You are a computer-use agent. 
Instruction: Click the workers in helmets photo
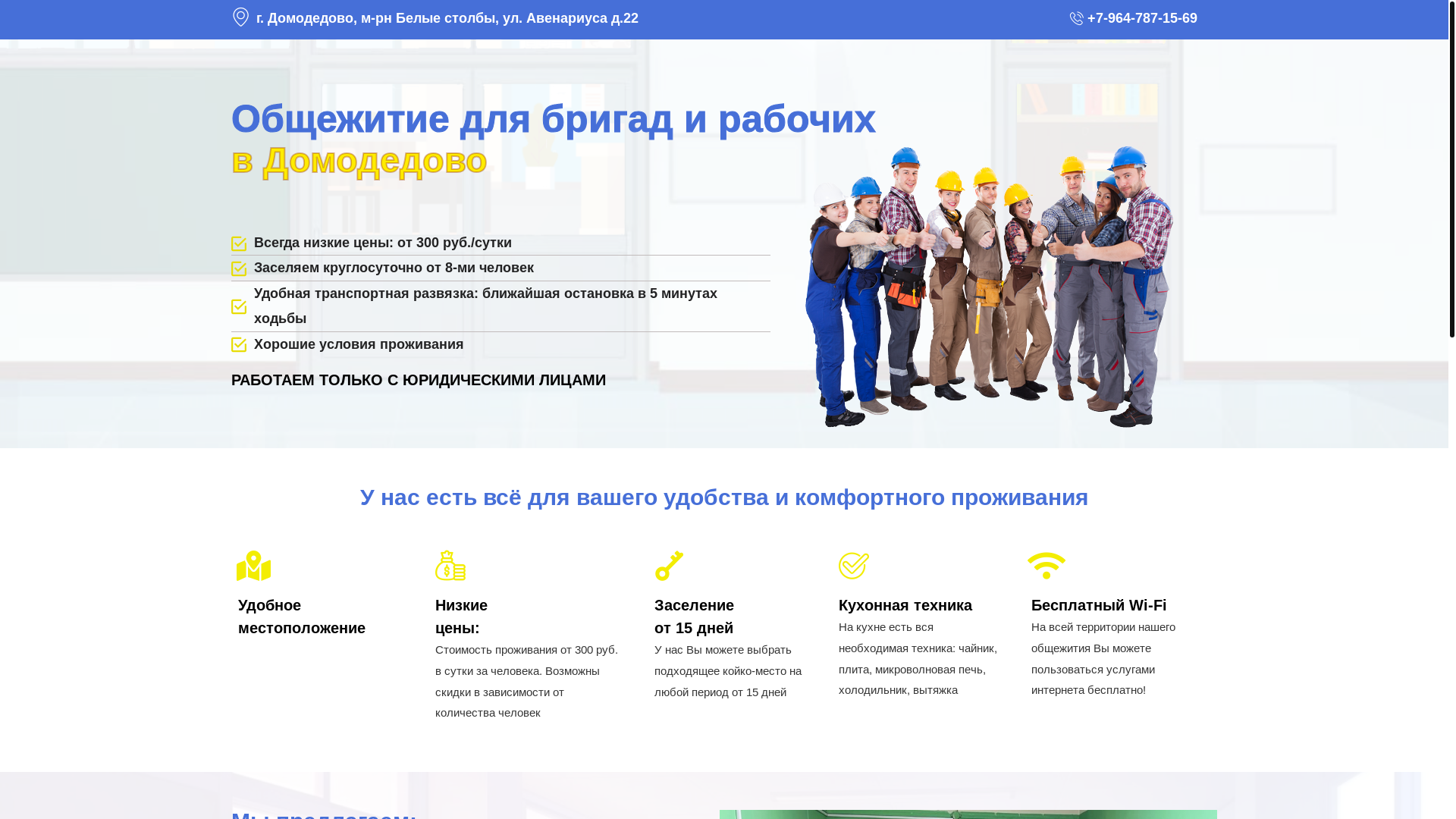989,287
